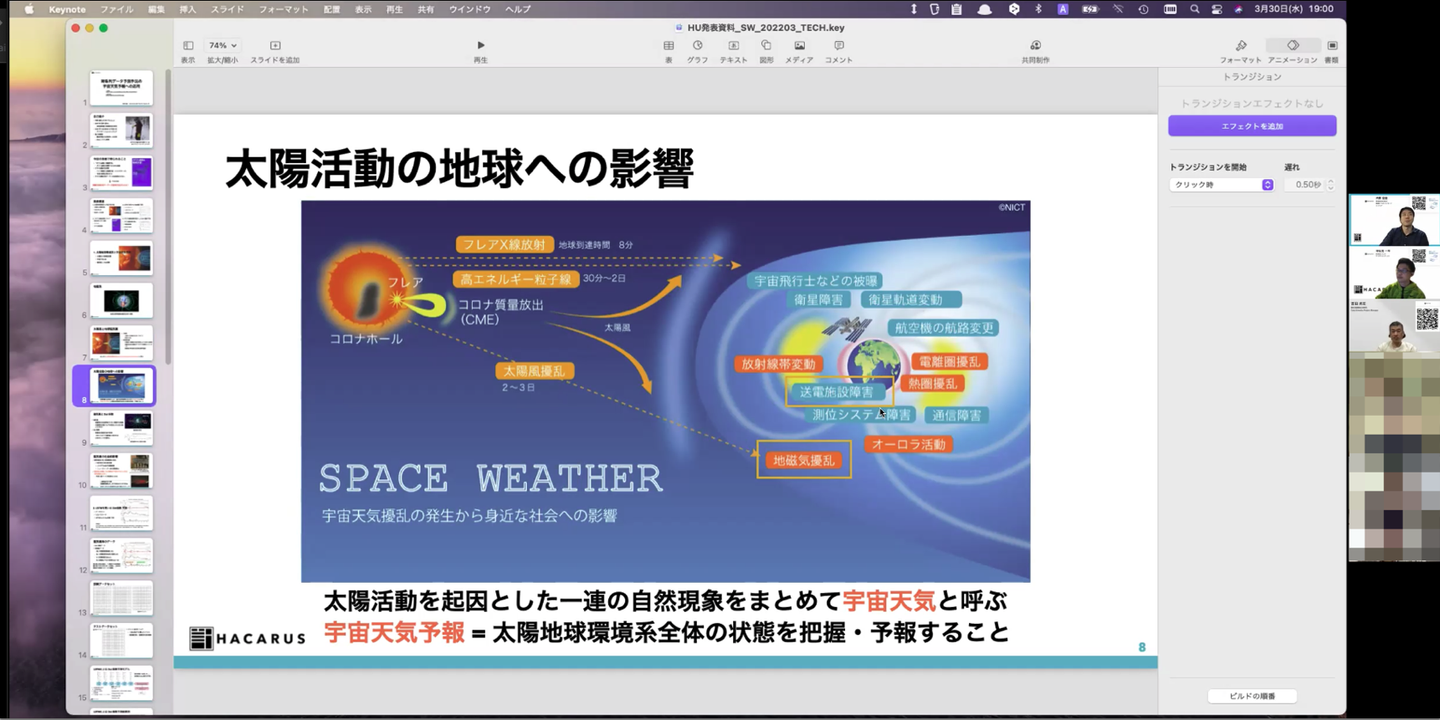Screen dimensions: 1440x720
Task: Open the 表示 menu in the menu bar
Action: 363,9
